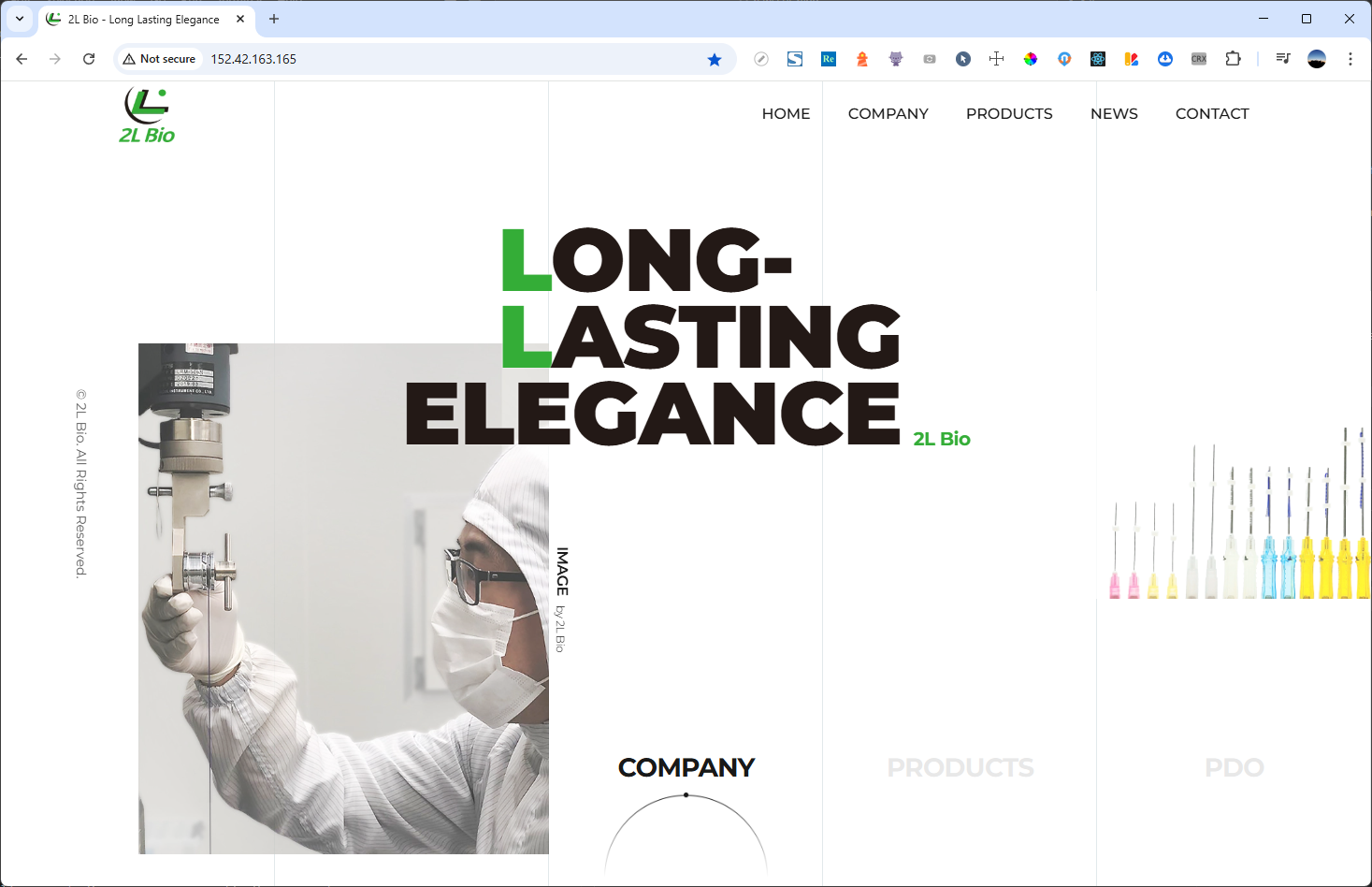Open the NEWS navigation link

(x=1114, y=113)
